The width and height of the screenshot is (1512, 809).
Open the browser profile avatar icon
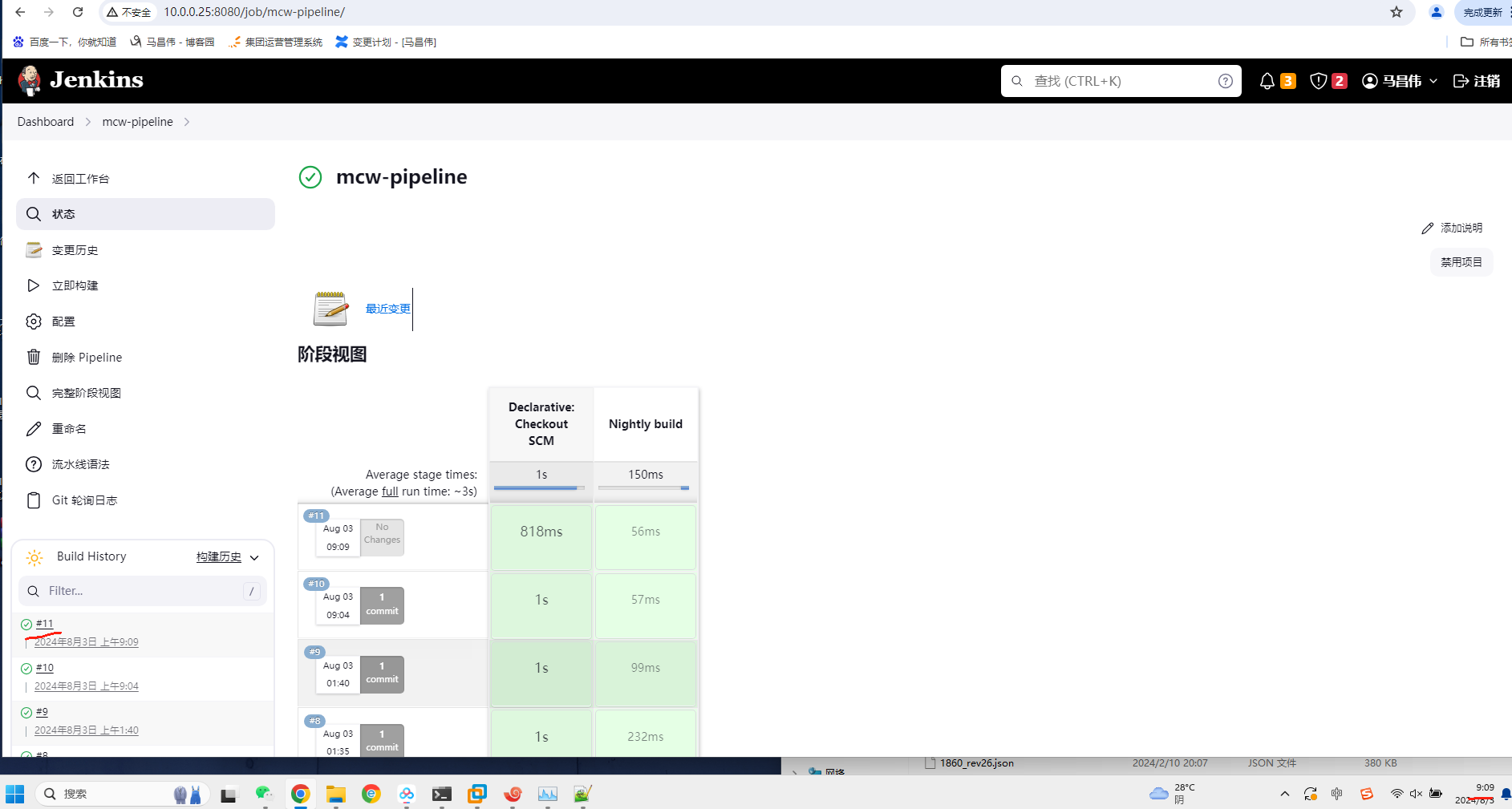click(x=1437, y=12)
